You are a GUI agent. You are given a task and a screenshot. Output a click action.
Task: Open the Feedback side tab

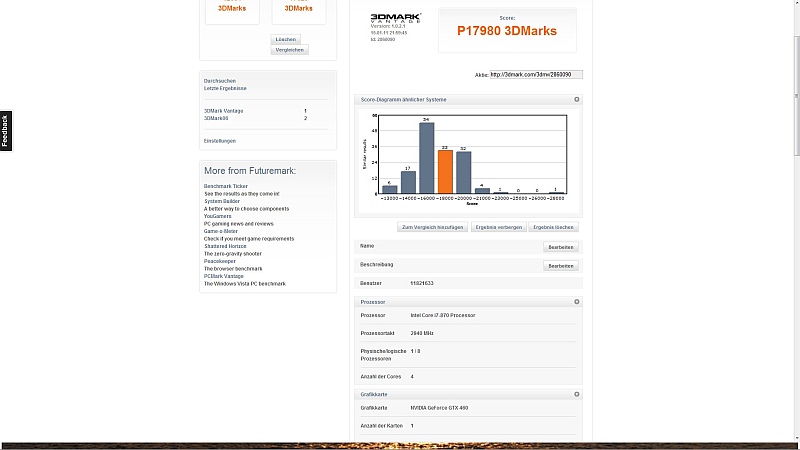(6, 131)
